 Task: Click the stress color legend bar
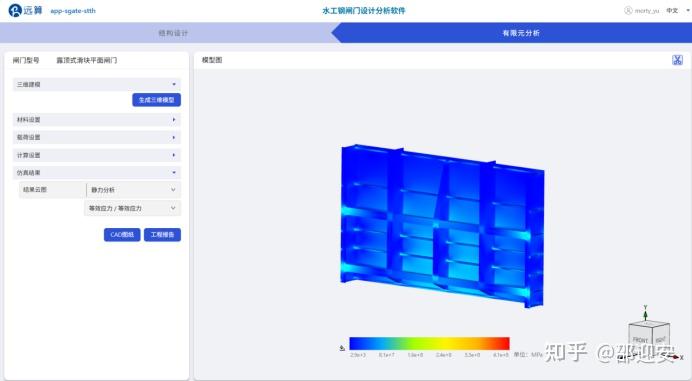429,343
